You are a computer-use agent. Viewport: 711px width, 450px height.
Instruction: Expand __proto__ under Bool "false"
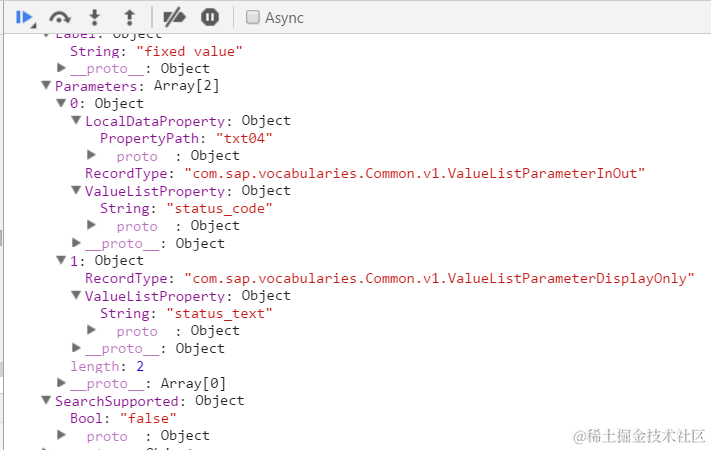pos(61,435)
